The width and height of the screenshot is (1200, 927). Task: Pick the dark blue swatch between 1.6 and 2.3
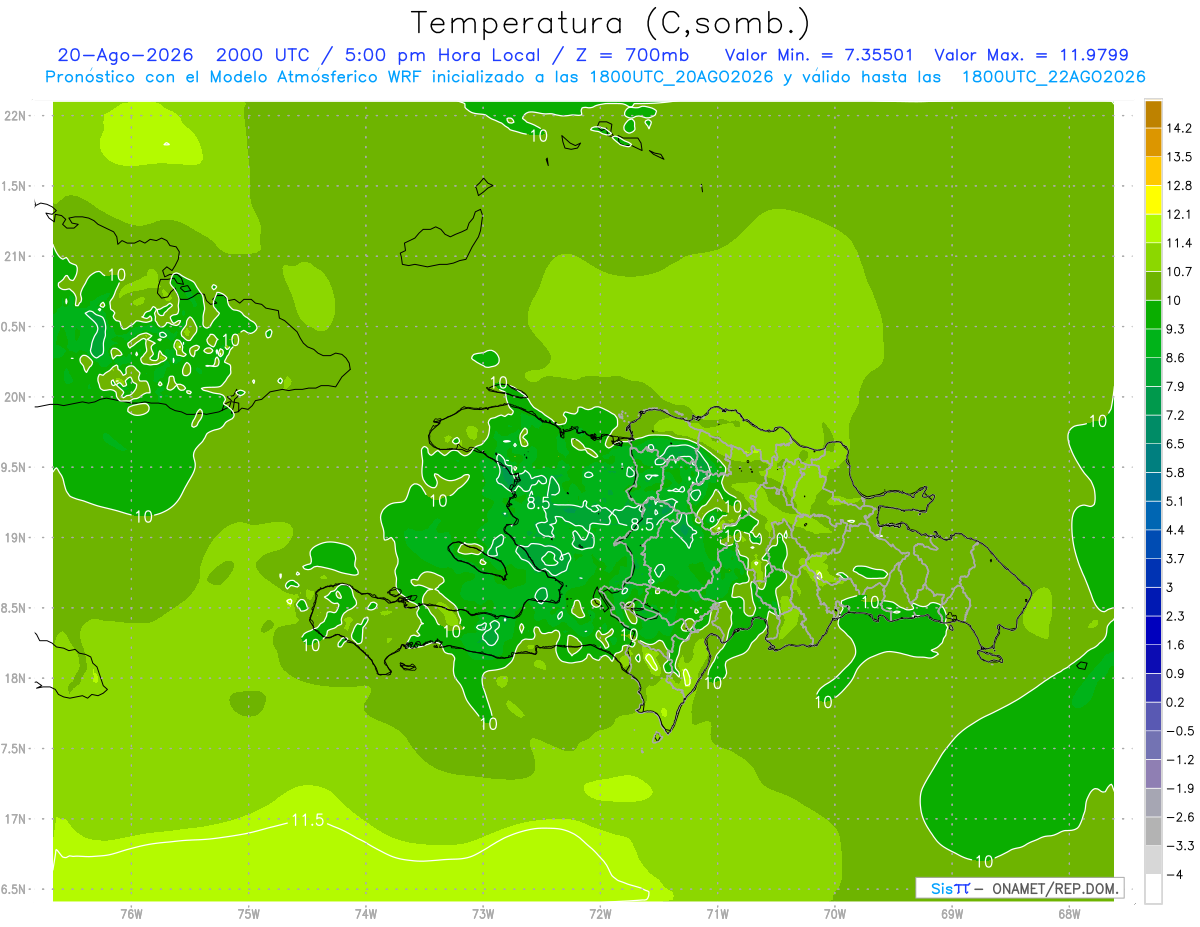coord(1153,630)
